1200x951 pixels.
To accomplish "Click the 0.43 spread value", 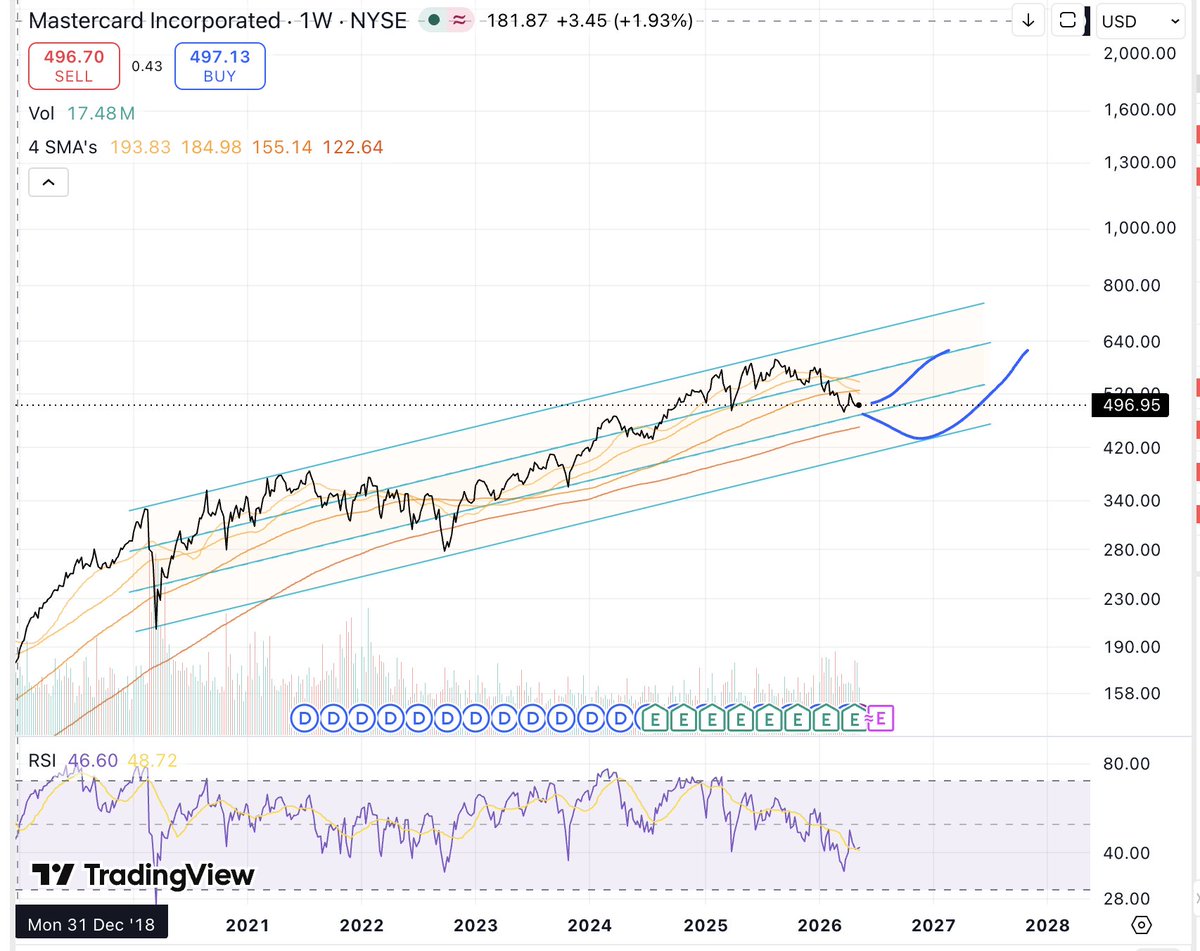I will coord(147,66).
